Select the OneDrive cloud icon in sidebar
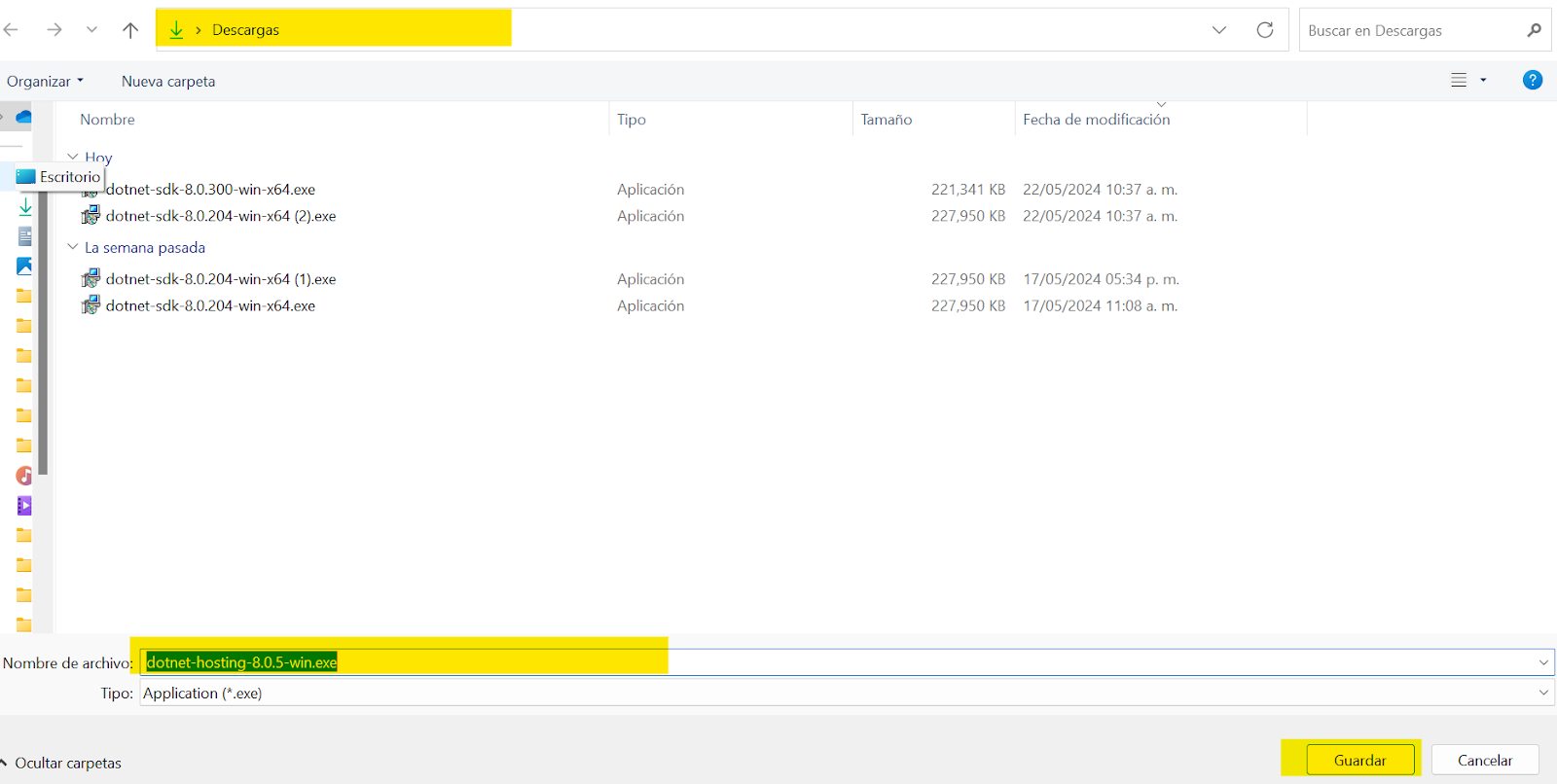Screen dimensions: 1557x784 [23, 117]
